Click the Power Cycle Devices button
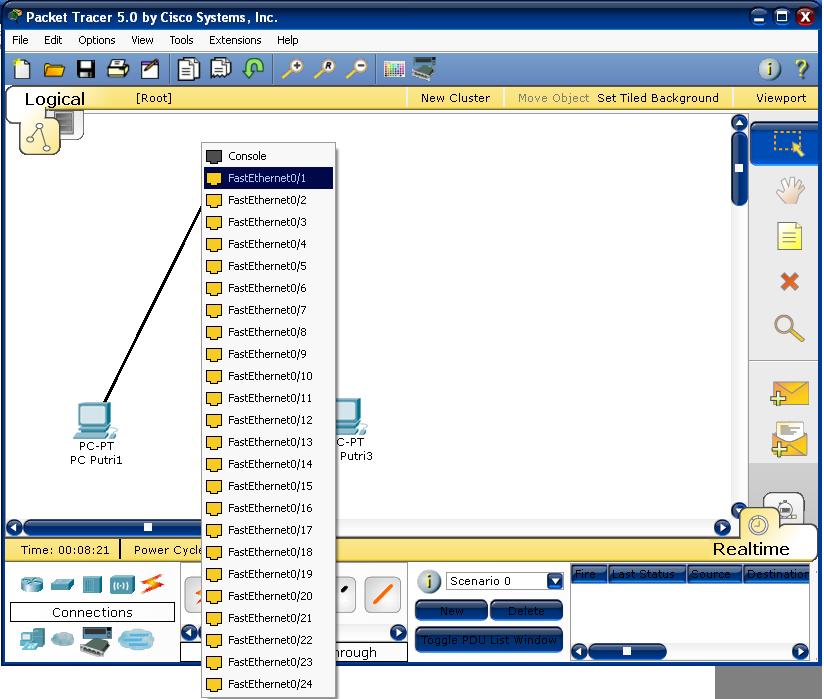 click(167, 550)
